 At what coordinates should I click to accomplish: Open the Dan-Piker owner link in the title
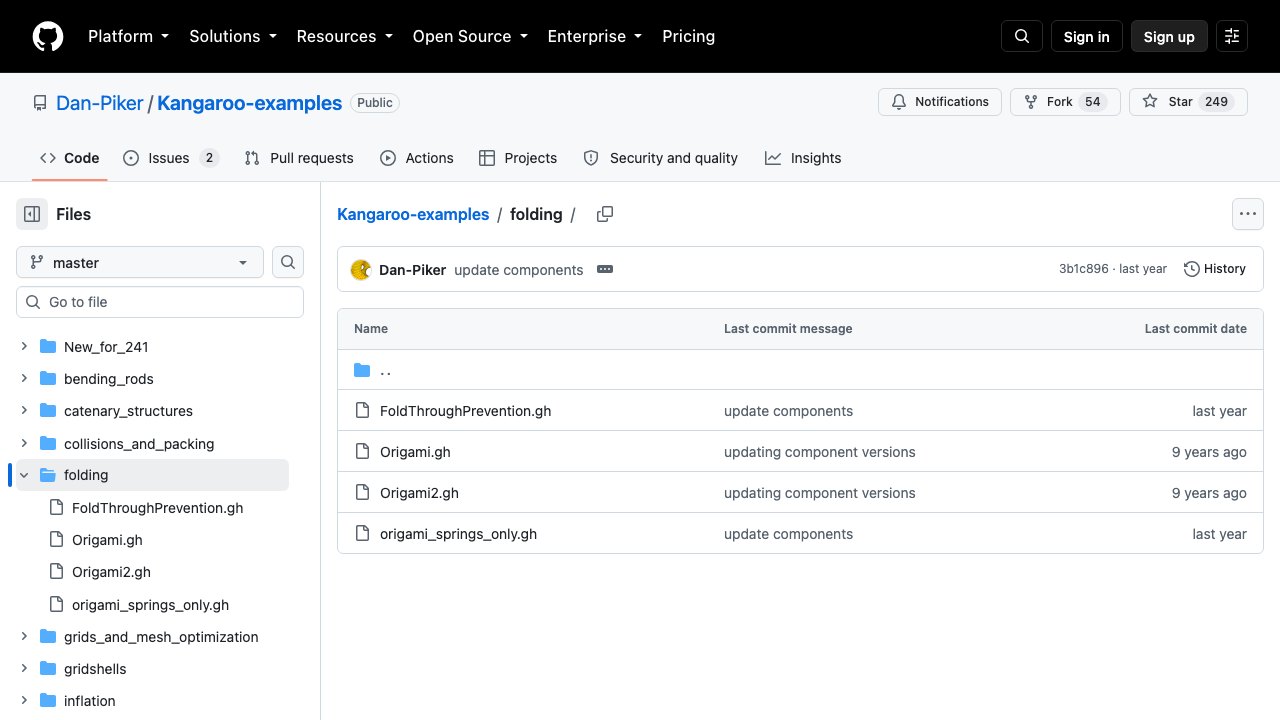(100, 103)
